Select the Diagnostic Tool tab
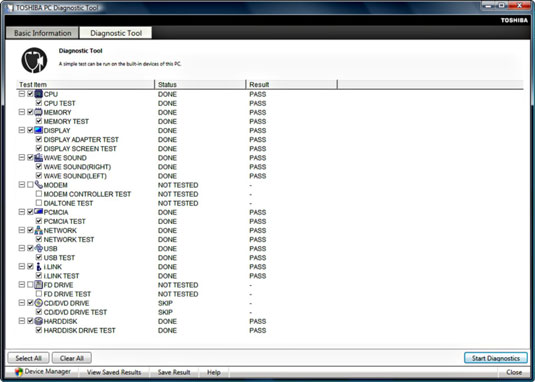The image size is (535, 382). (116, 33)
